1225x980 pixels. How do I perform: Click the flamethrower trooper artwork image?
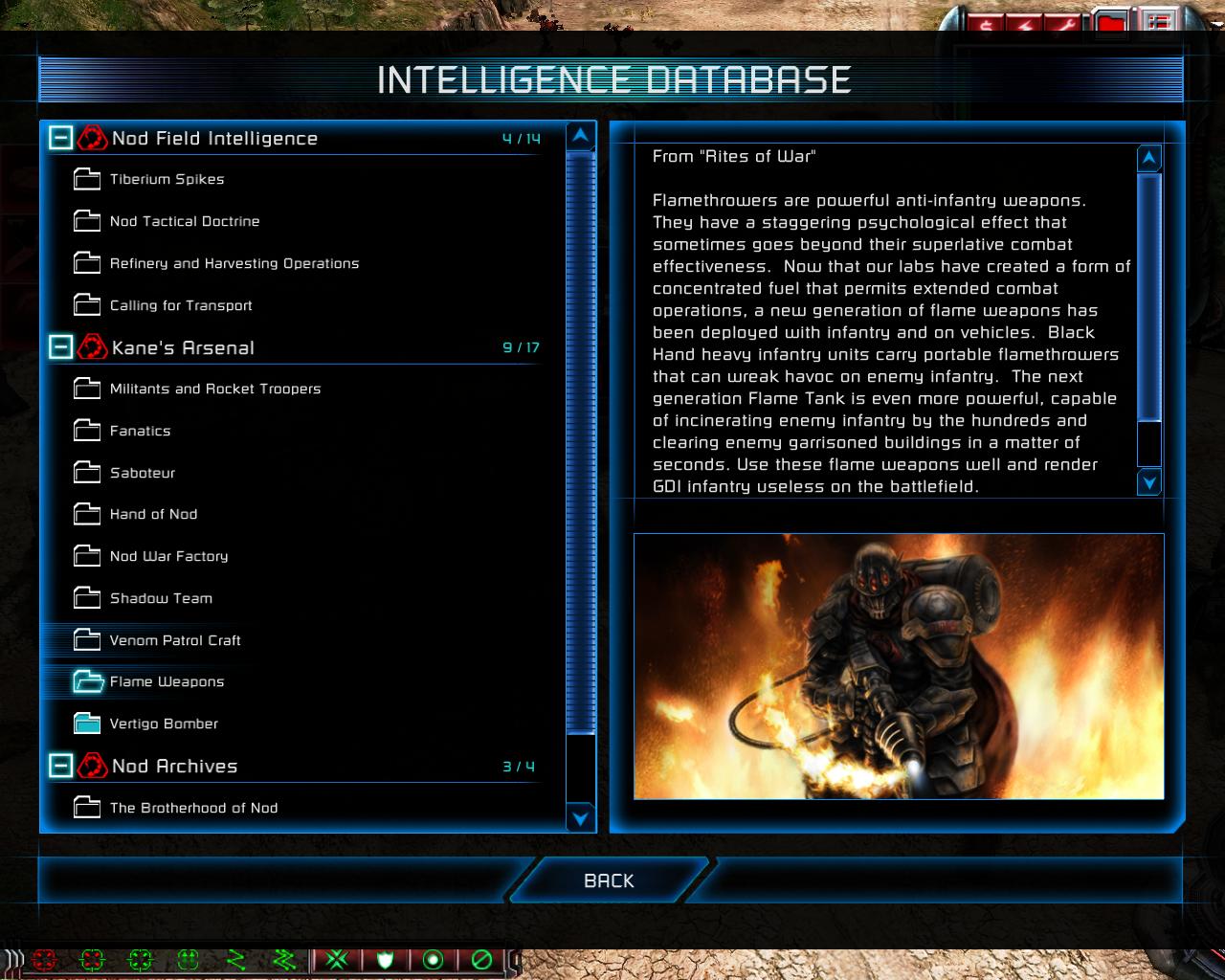(899, 666)
